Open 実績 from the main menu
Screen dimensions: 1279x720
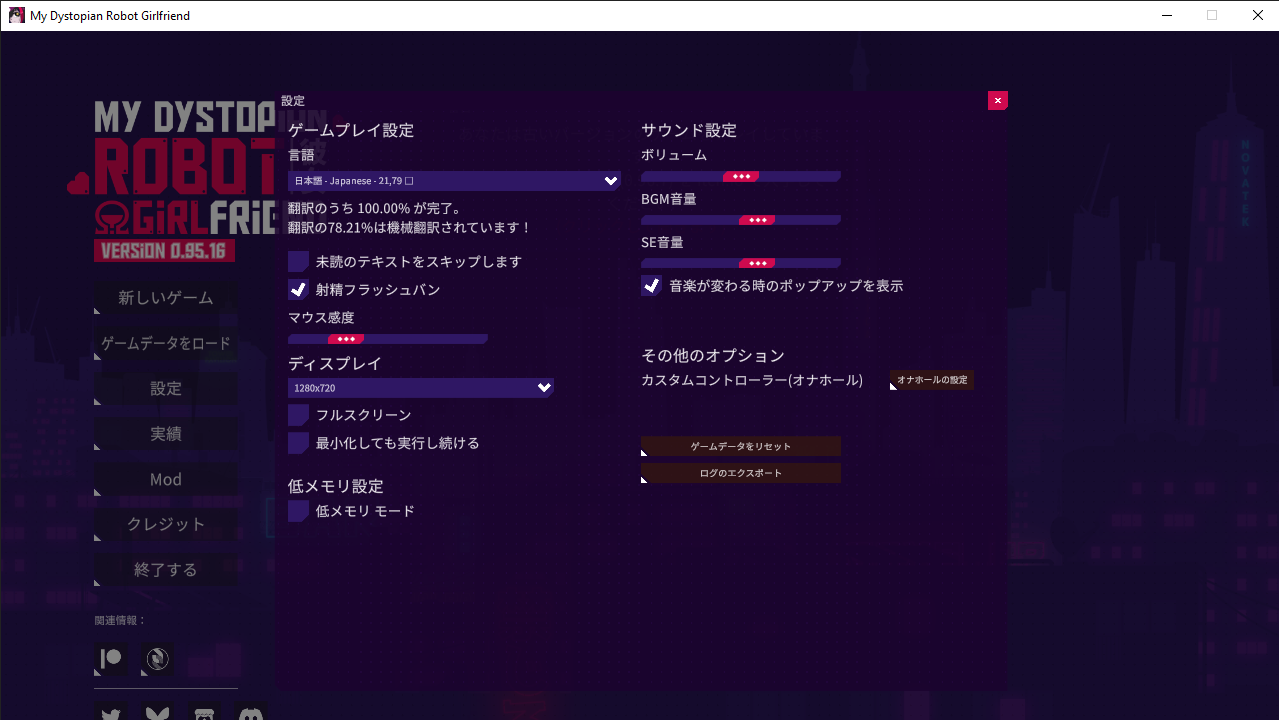(166, 434)
